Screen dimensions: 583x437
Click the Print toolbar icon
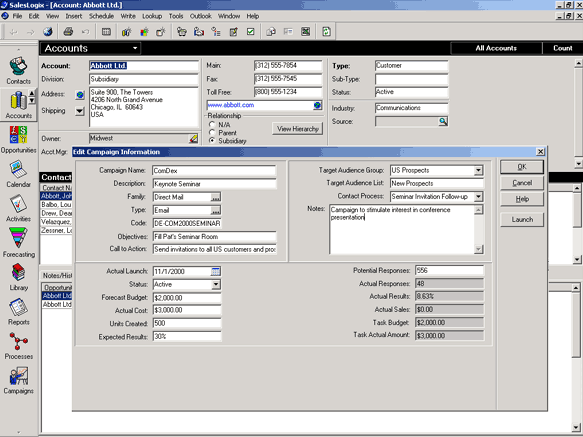pyautogui.click(x=68, y=32)
